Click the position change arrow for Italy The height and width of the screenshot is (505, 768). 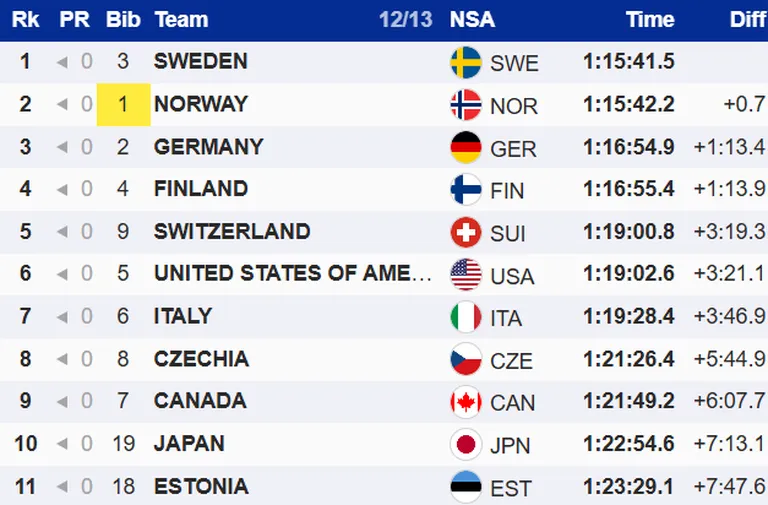click(62, 317)
